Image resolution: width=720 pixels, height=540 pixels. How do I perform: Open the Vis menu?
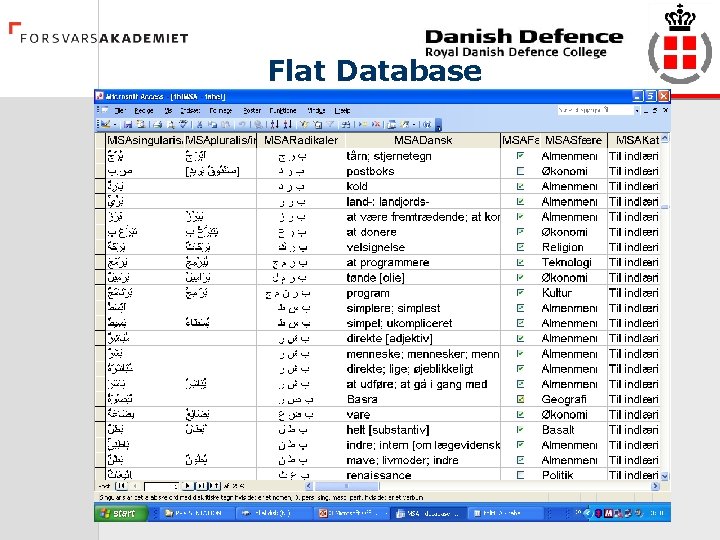[x=169, y=111]
